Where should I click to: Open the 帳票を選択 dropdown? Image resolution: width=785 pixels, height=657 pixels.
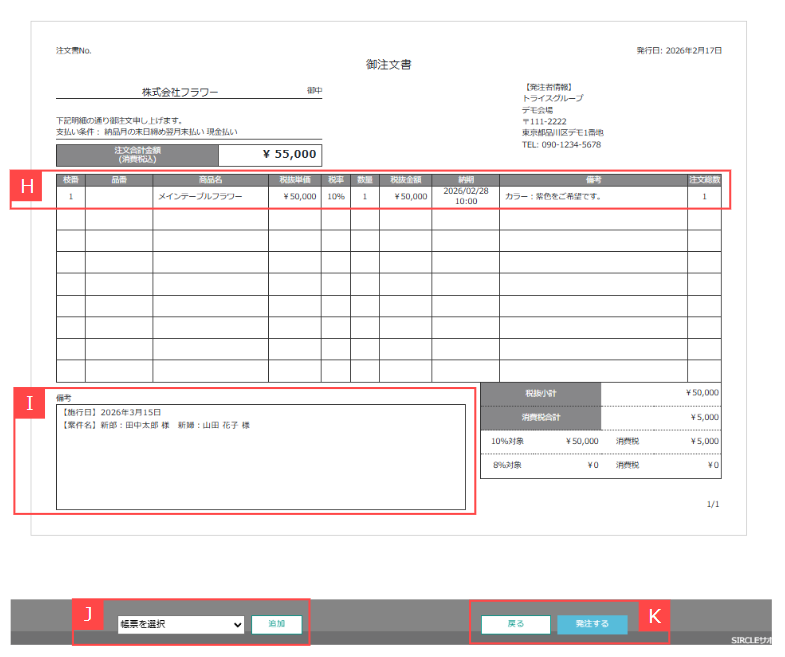(x=181, y=624)
